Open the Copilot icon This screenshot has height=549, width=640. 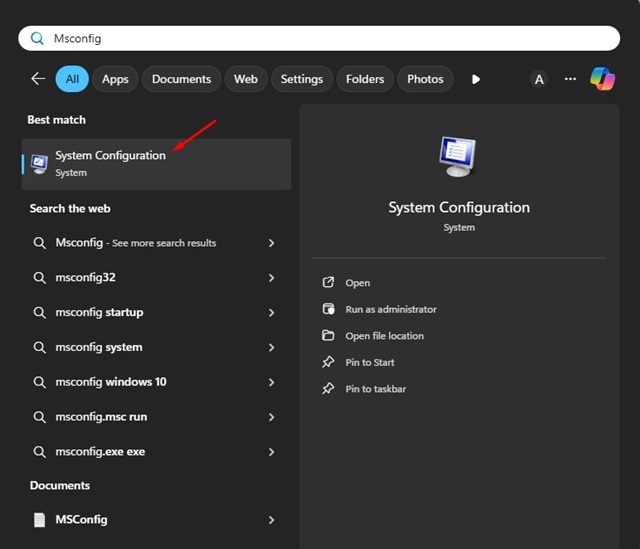pos(602,78)
